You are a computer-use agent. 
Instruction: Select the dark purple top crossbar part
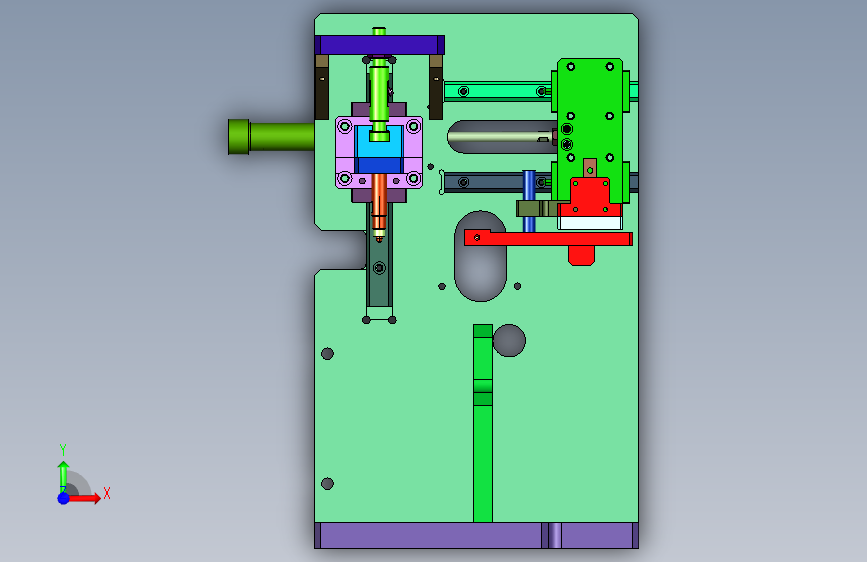(x=379, y=45)
